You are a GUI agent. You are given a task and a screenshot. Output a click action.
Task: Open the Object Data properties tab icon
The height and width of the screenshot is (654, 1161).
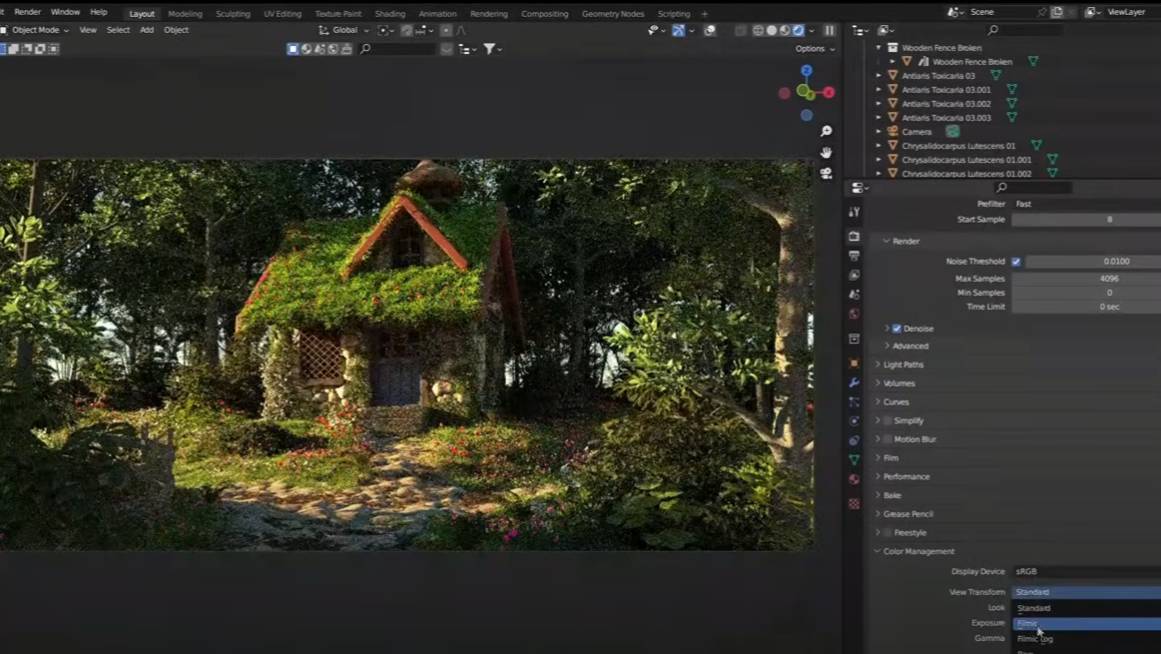click(x=854, y=460)
